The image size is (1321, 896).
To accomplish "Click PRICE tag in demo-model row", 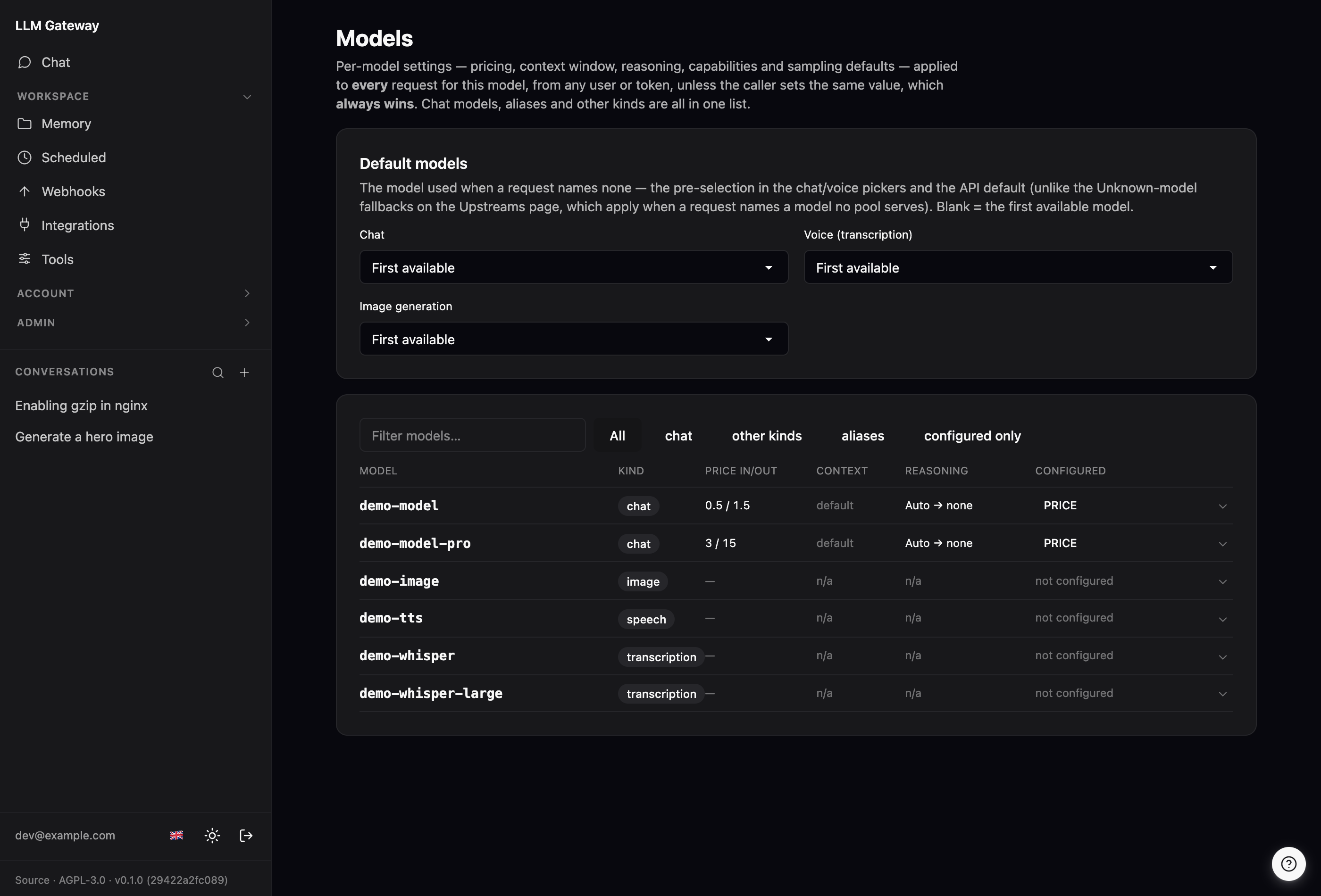I will coord(1060,506).
